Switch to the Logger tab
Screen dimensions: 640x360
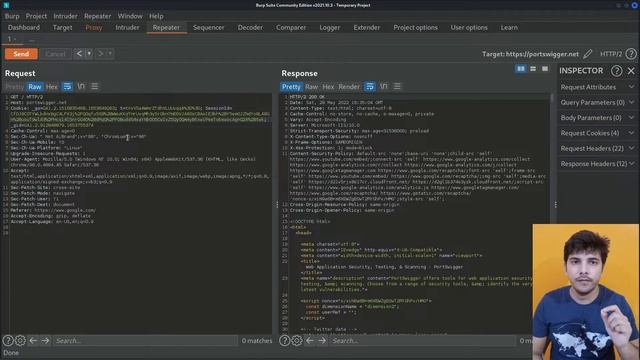pos(330,27)
